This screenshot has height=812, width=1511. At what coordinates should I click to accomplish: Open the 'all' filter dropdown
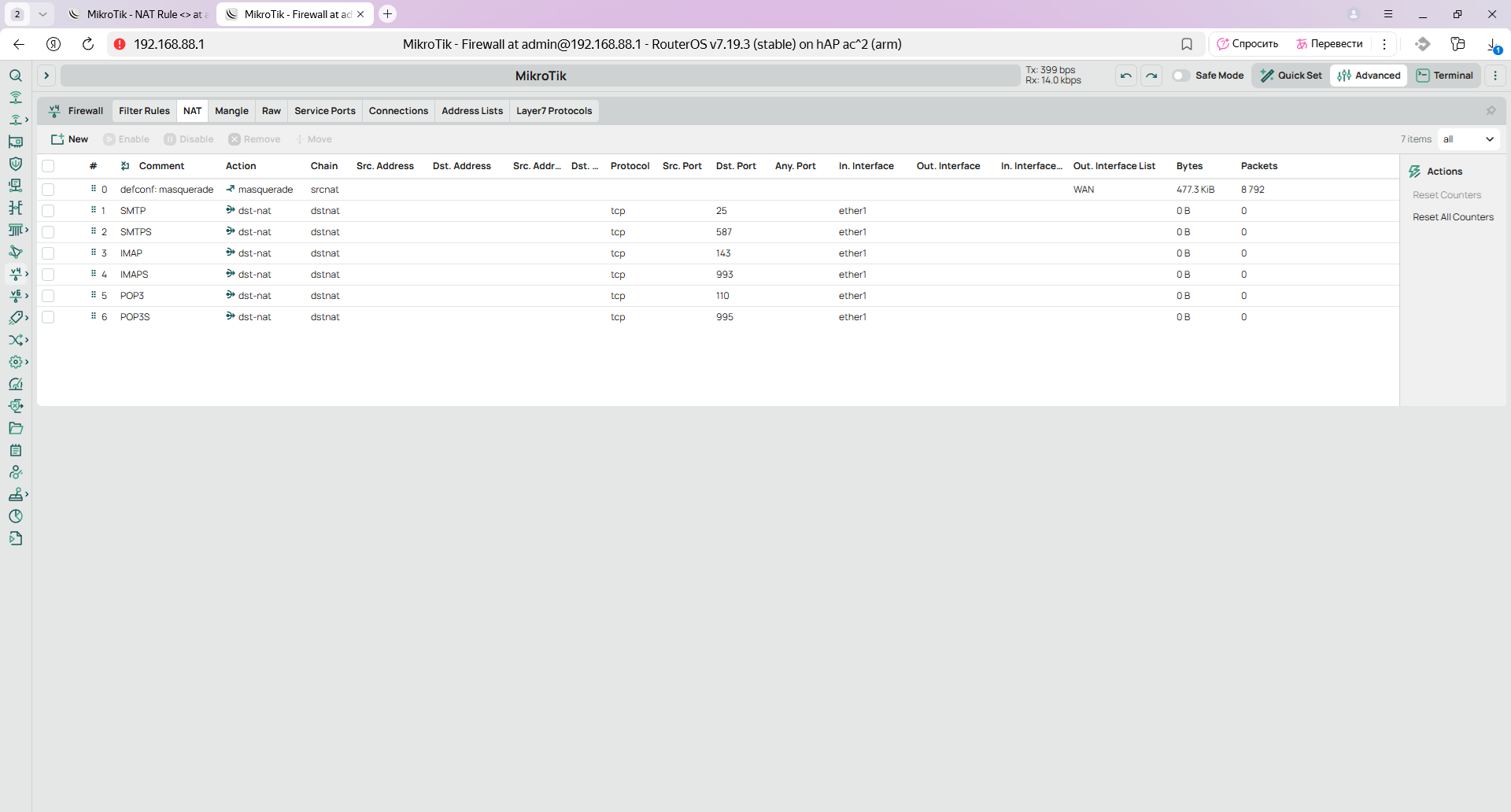(x=1469, y=139)
